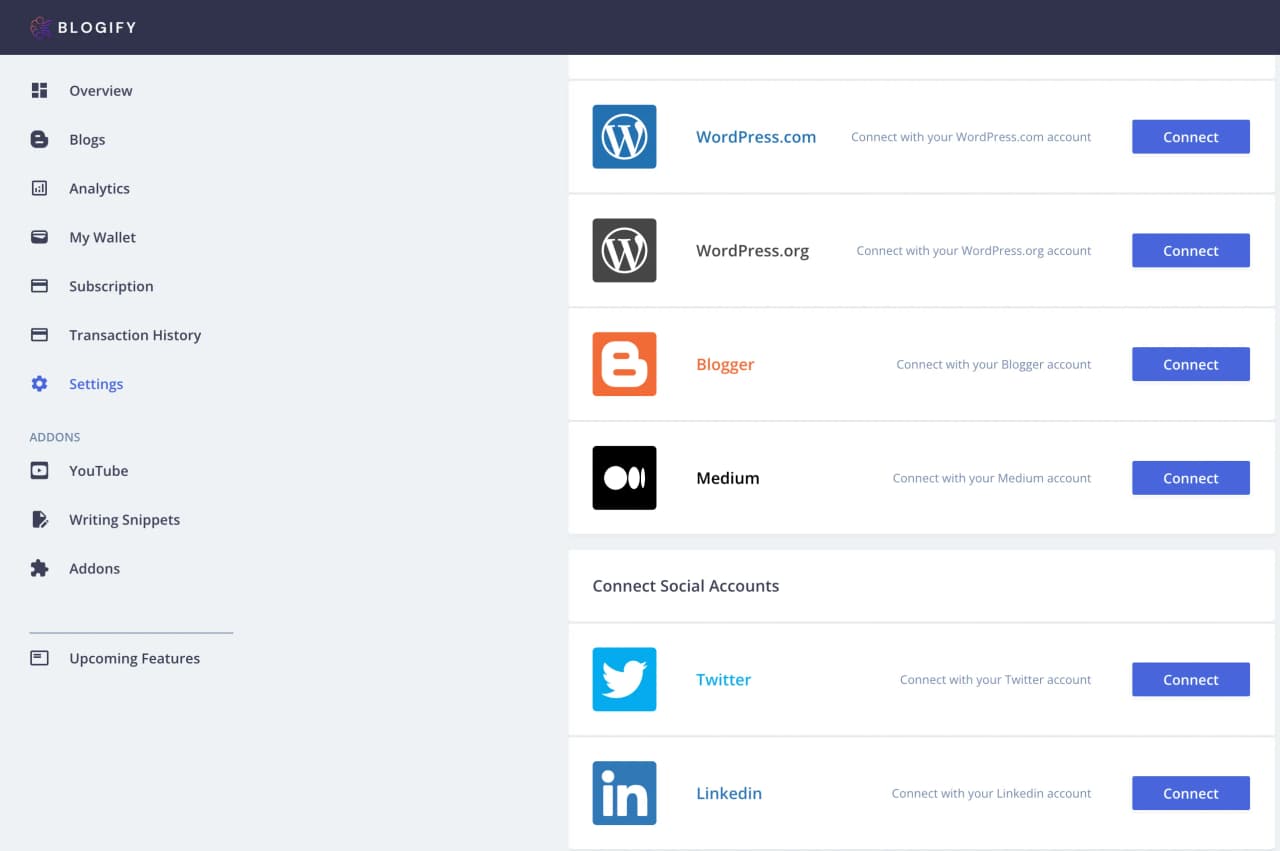Click the Addons puzzle piece icon

pos(38,568)
